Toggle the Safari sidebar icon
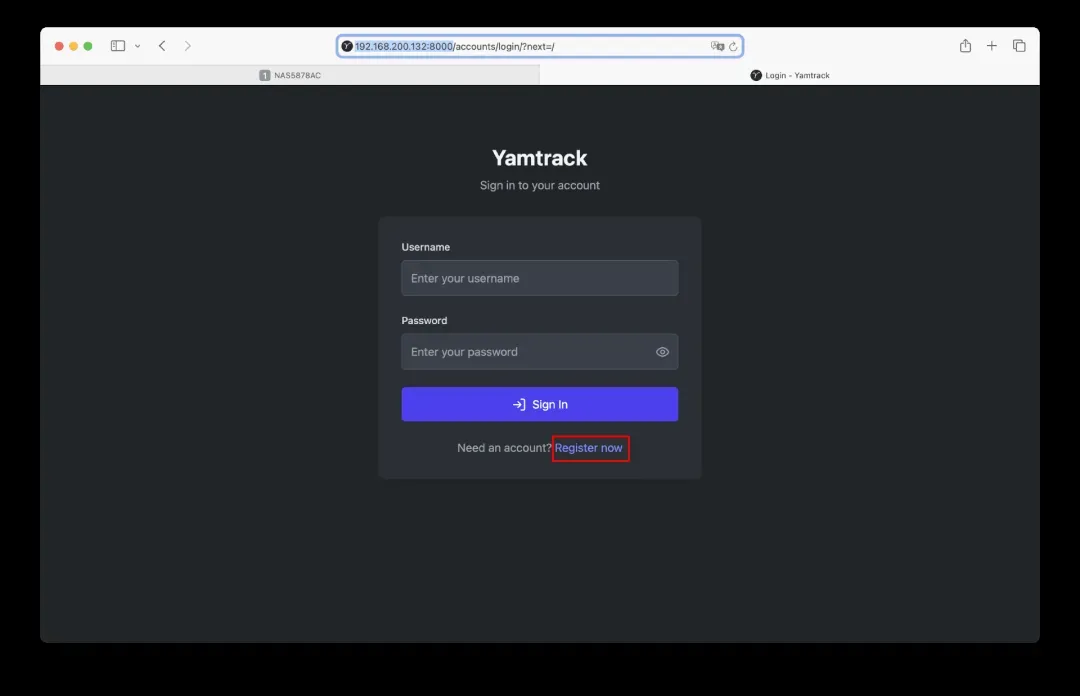The width and height of the screenshot is (1080, 696). [117, 46]
